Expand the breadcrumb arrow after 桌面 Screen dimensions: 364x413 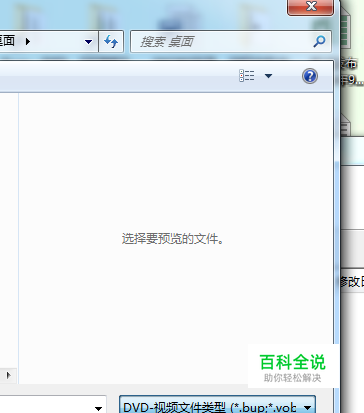pyautogui.click(x=28, y=41)
